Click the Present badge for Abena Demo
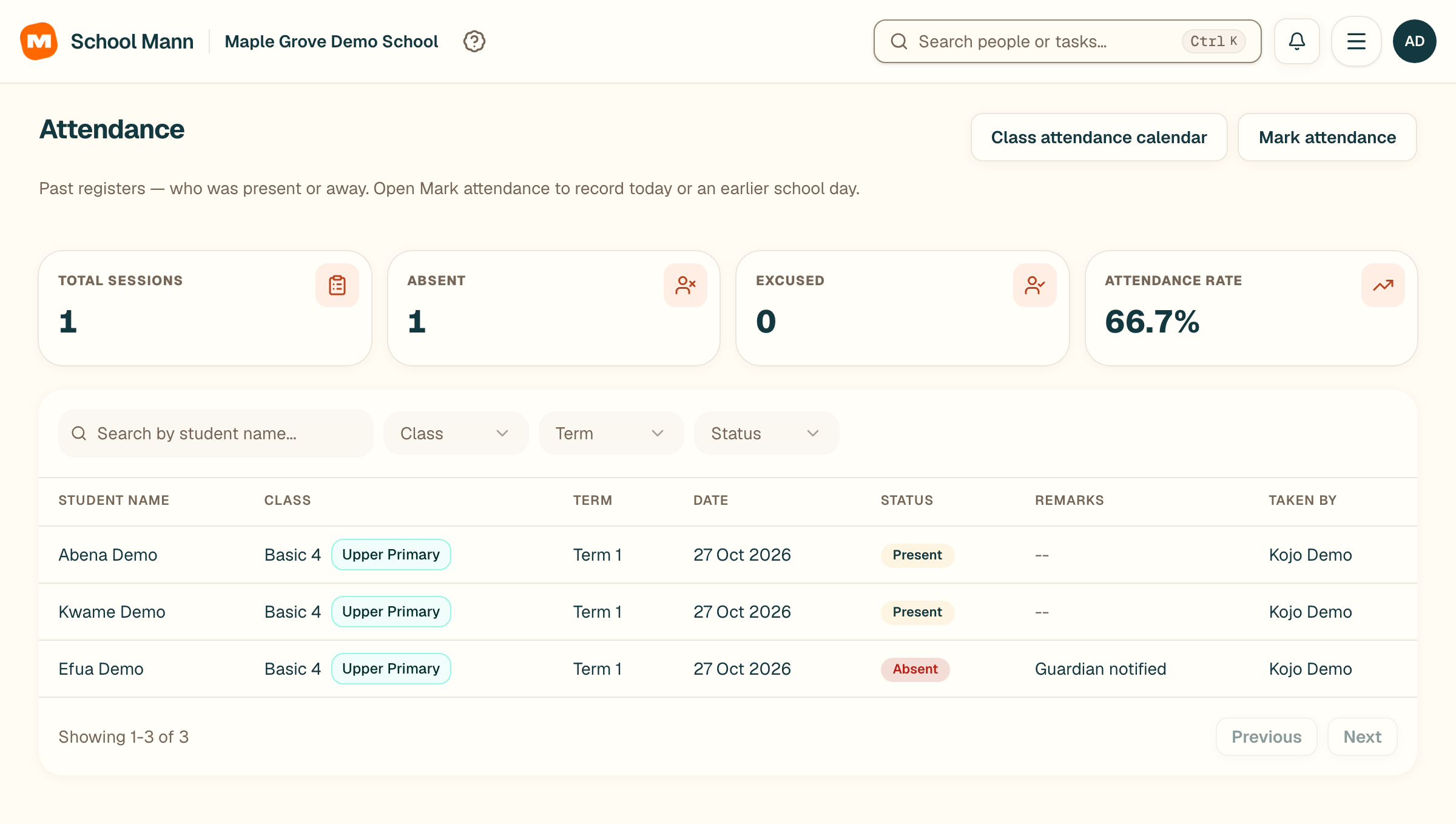 (917, 555)
